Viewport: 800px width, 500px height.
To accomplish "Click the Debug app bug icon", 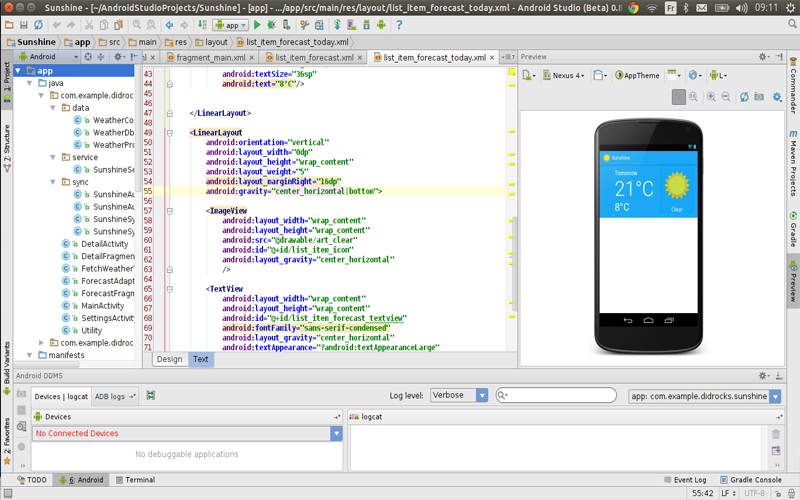I will [272, 24].
